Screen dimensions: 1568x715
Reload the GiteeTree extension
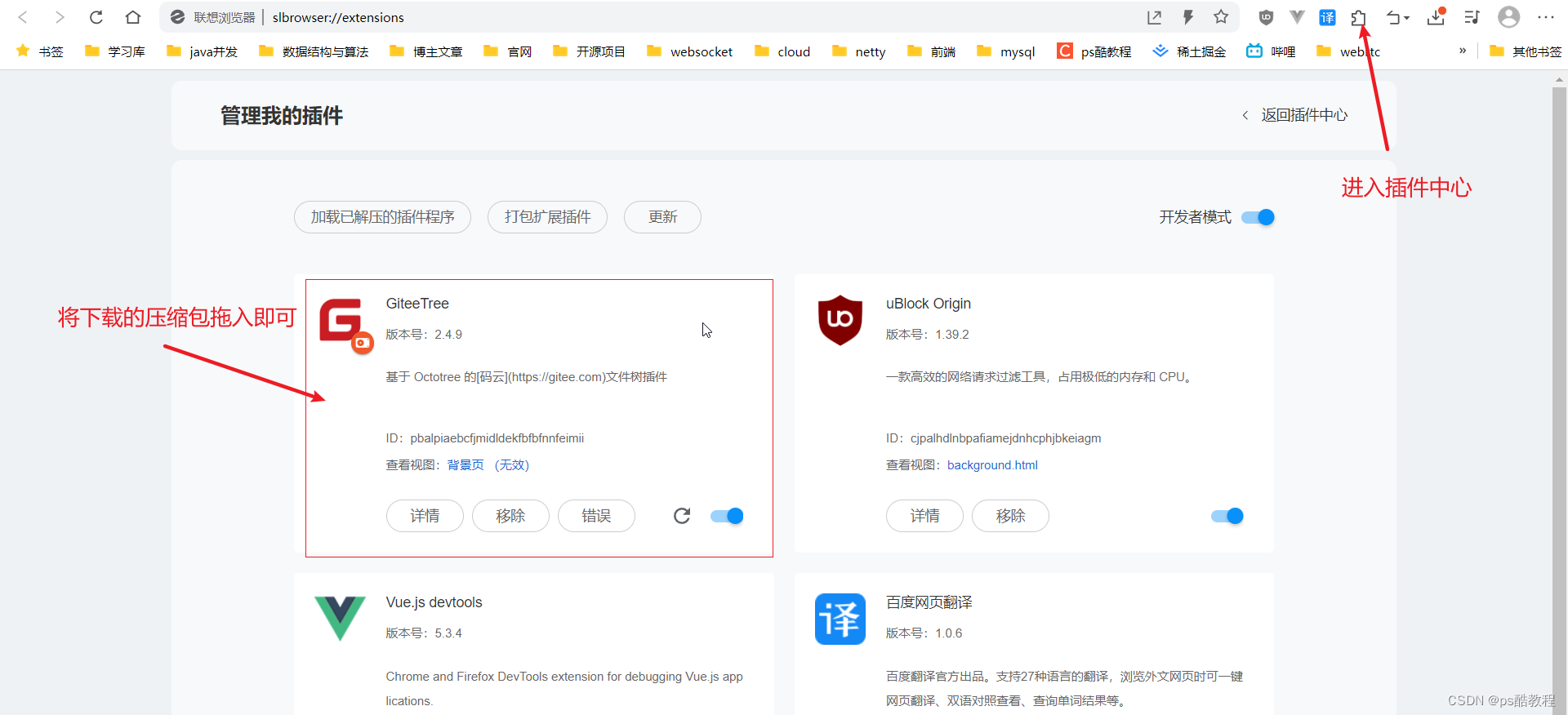point(682,516)
